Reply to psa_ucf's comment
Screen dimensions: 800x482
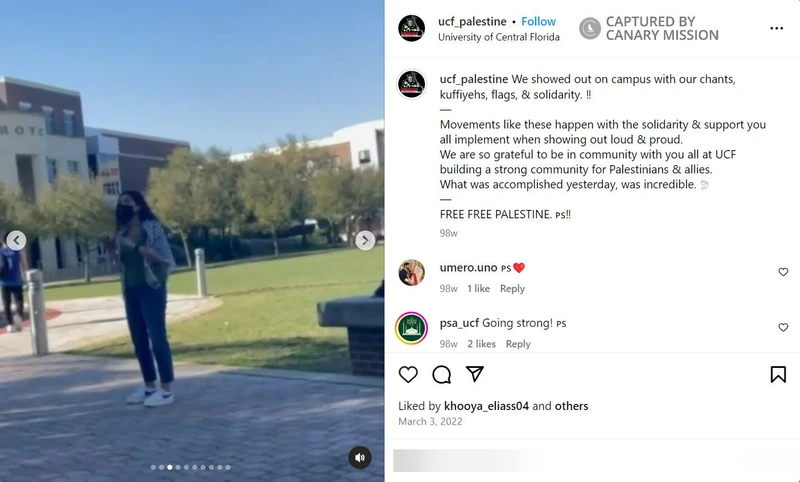tap(518, 344)
